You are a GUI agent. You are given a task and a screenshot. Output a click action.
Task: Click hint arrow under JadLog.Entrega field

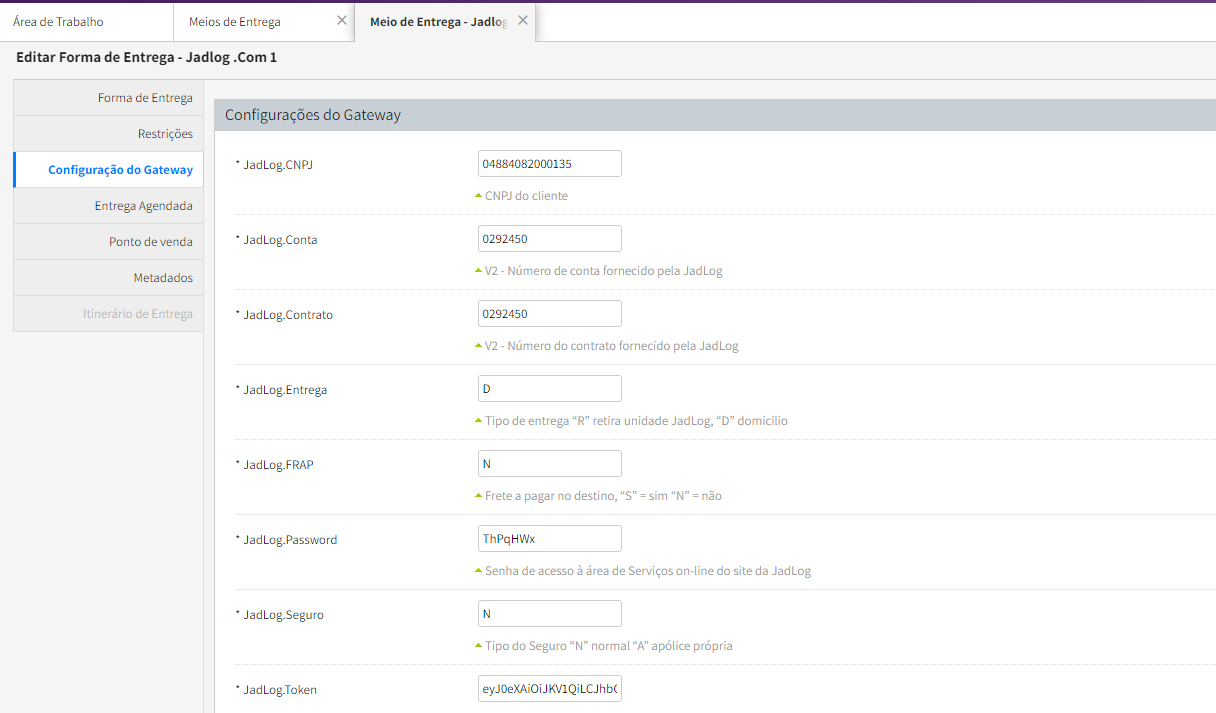point(478,421)
